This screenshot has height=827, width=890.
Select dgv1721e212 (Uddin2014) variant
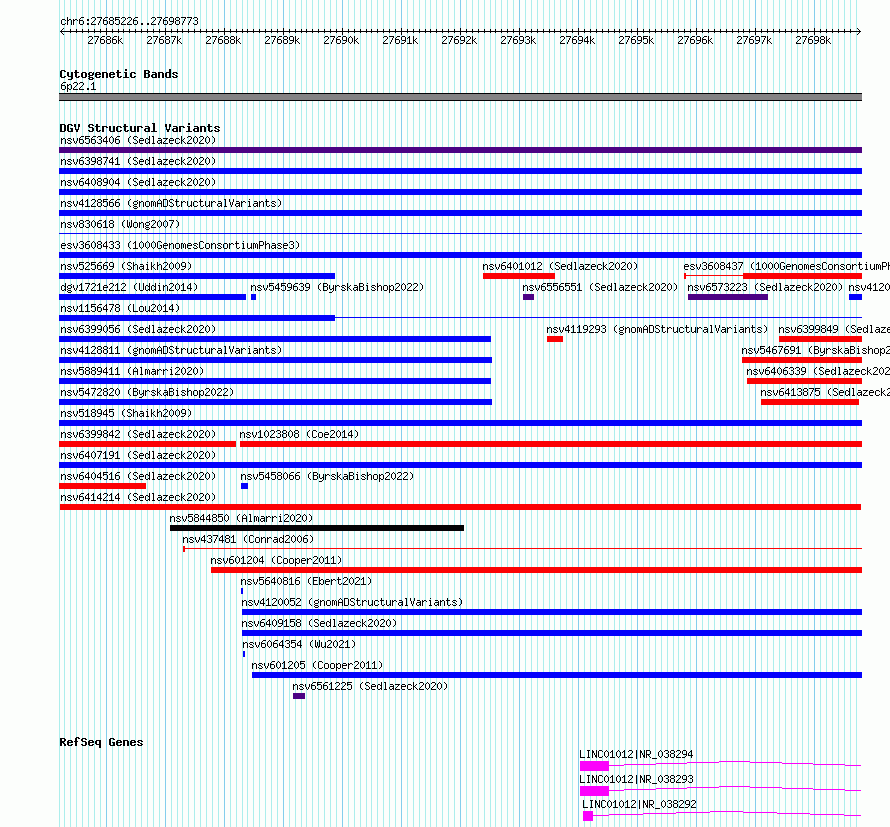point(129,287)
